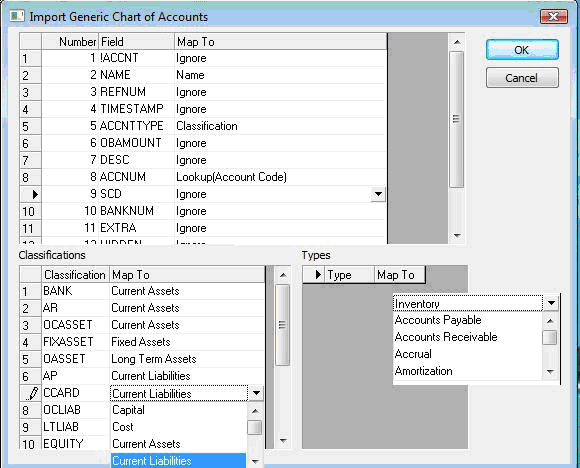Choose Accounts Receivable from the types list
This screenshot has height=468, width=580.
point(468,337)
